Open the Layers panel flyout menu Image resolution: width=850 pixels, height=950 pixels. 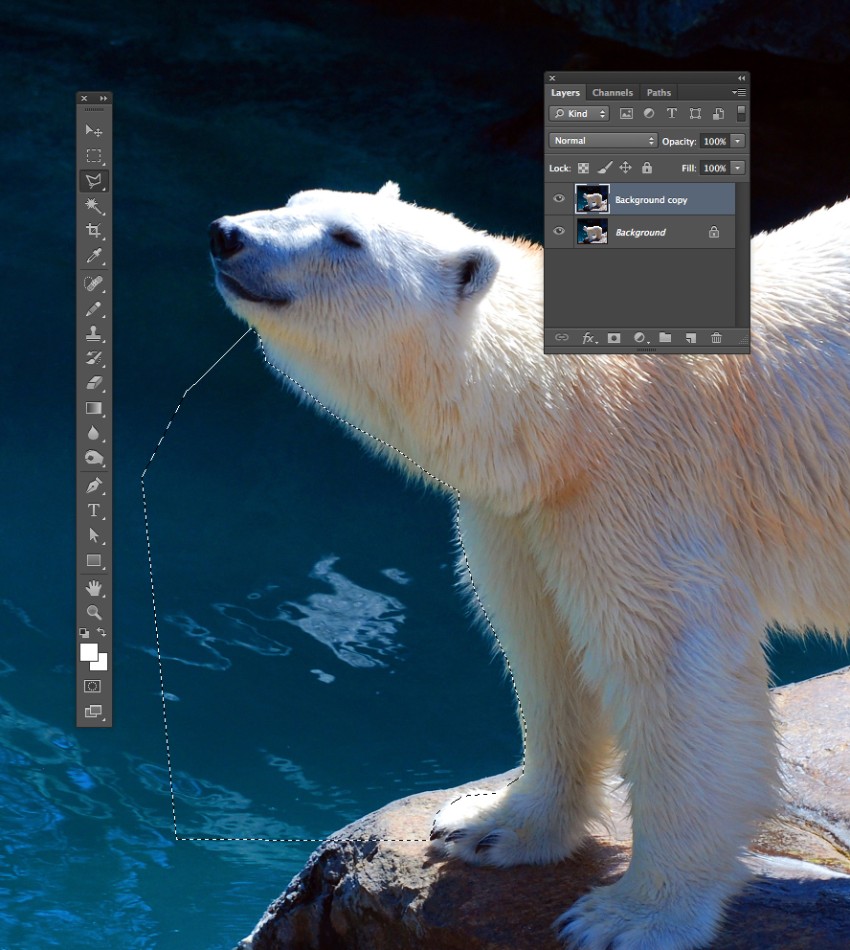click(x=739, y=92)
